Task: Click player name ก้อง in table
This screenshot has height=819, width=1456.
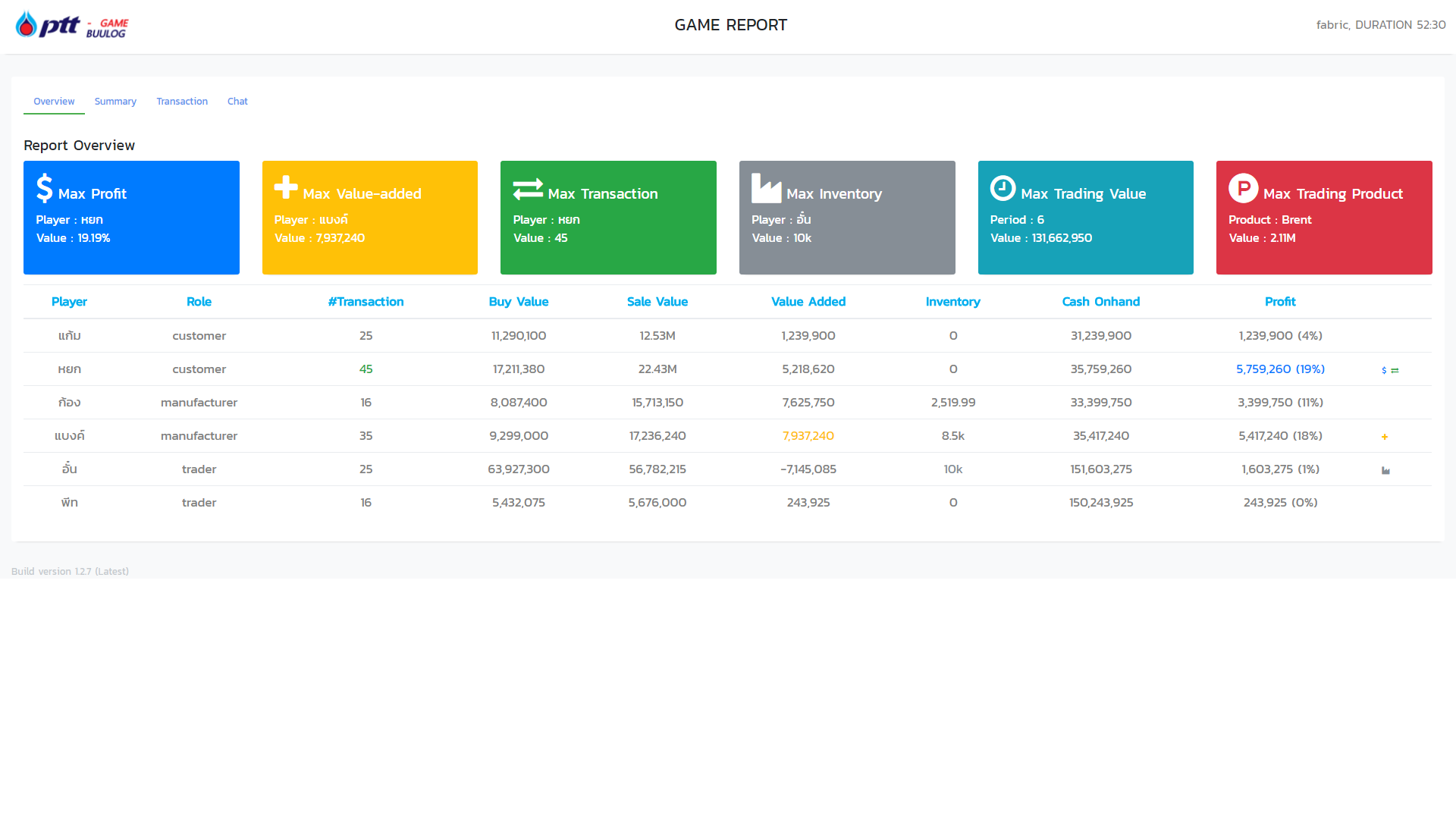Action: pyautogui.click(x=69, y=403)
